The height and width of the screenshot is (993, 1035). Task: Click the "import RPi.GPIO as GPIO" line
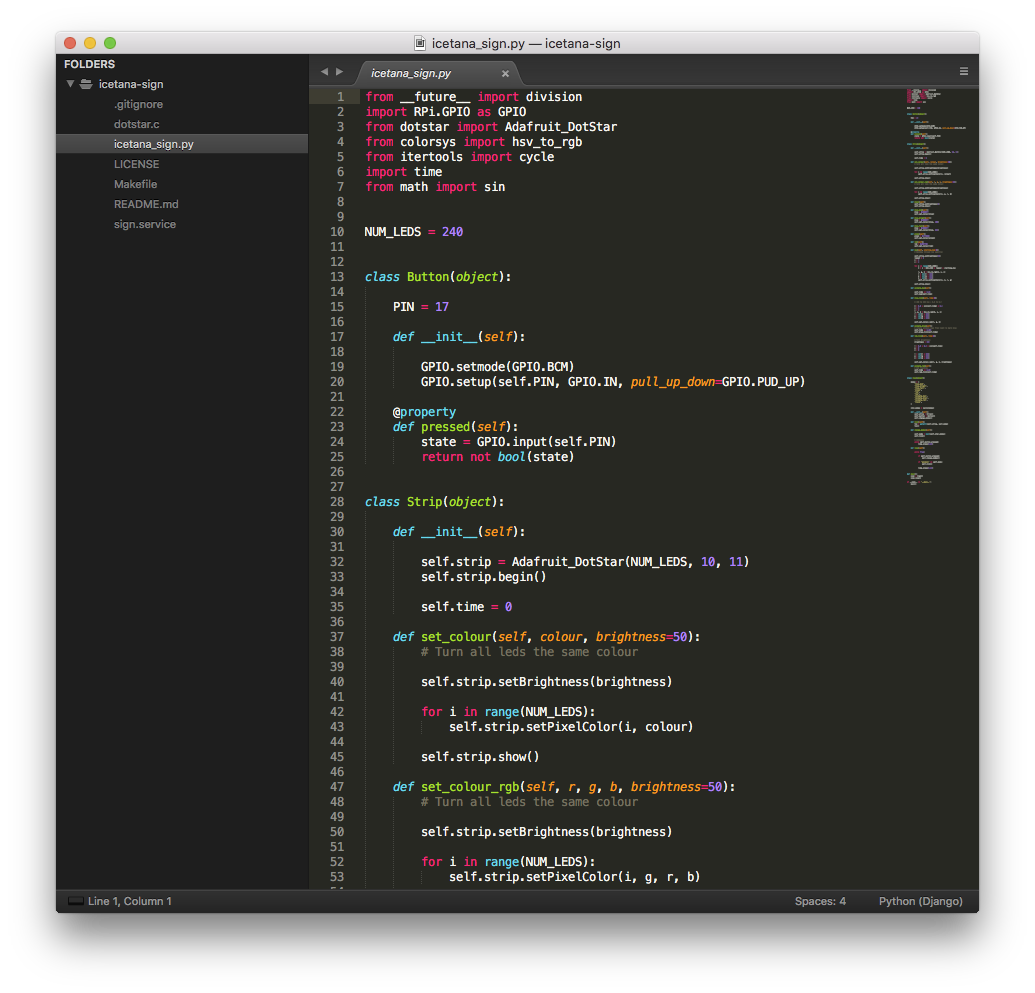pos(446,112)
